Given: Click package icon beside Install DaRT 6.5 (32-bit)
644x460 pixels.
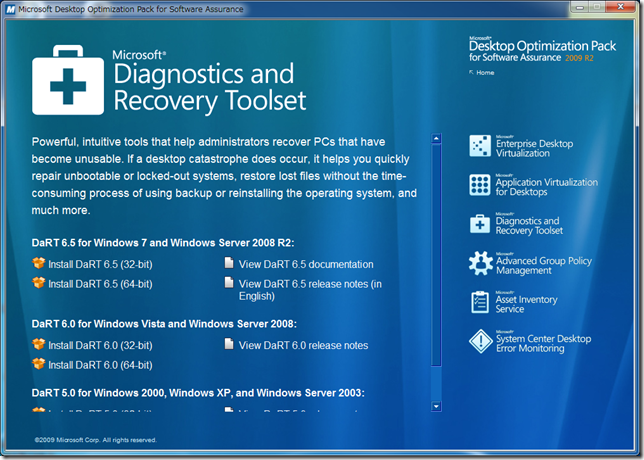Looking at the screenshot, I should [x=39, y=263].
